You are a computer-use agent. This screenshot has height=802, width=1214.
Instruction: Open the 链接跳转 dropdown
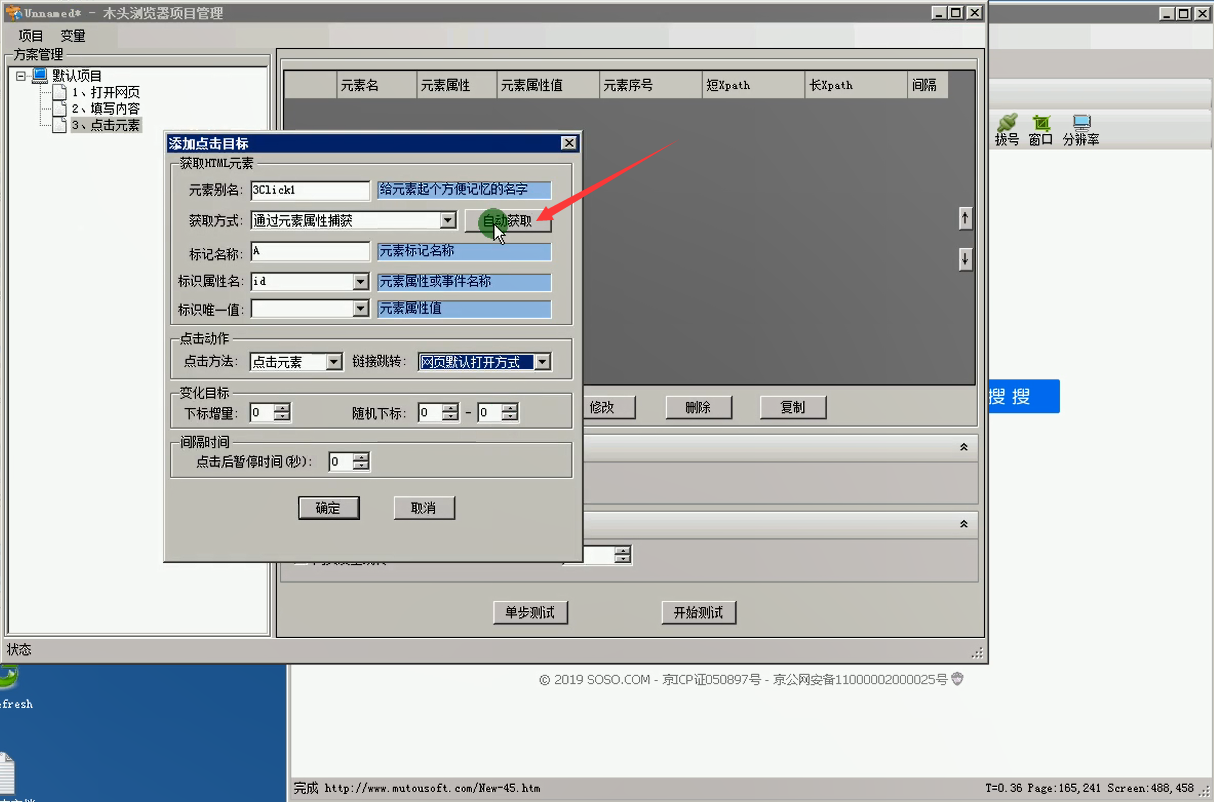pos(542,362)
